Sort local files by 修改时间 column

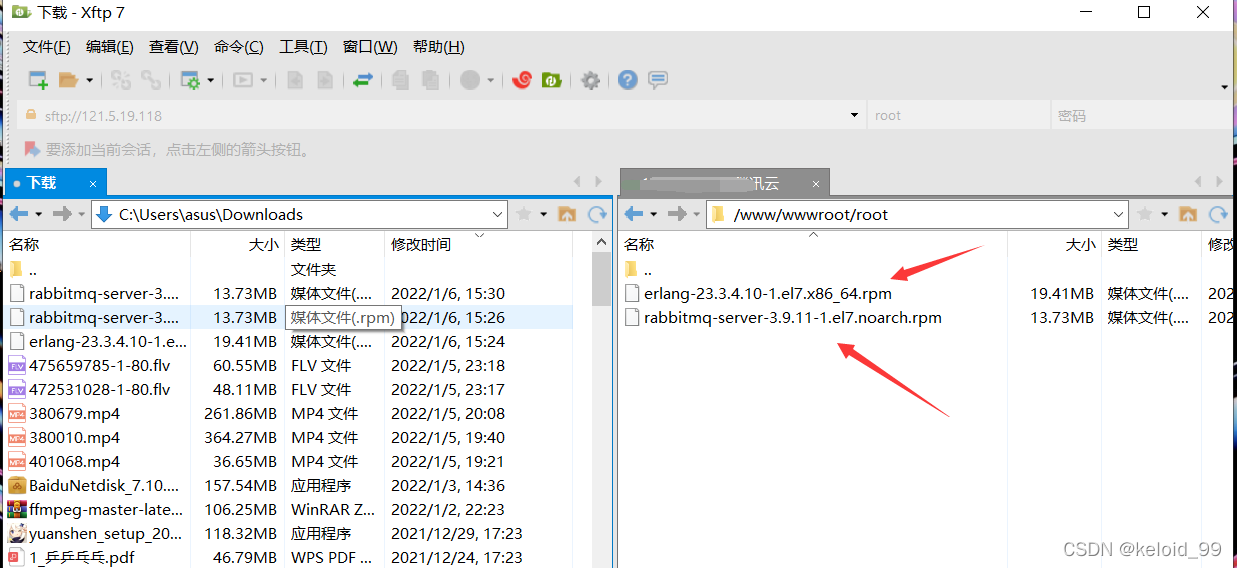(x=480, y=244)
